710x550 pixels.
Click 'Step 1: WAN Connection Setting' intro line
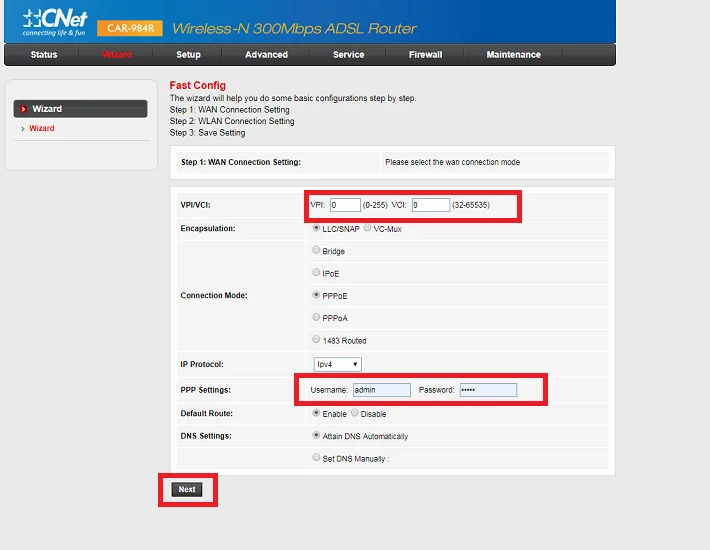tap(230, 110)
